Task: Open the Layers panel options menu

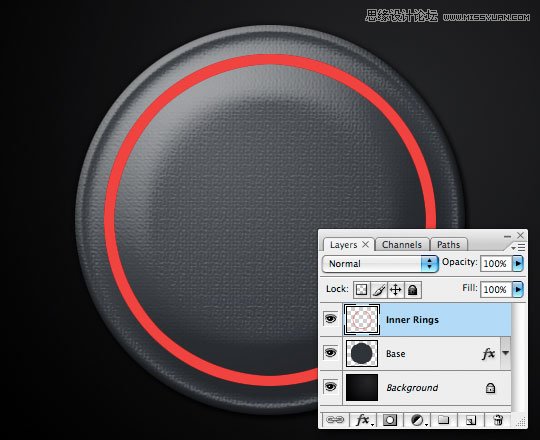Action: pos(518,247)
